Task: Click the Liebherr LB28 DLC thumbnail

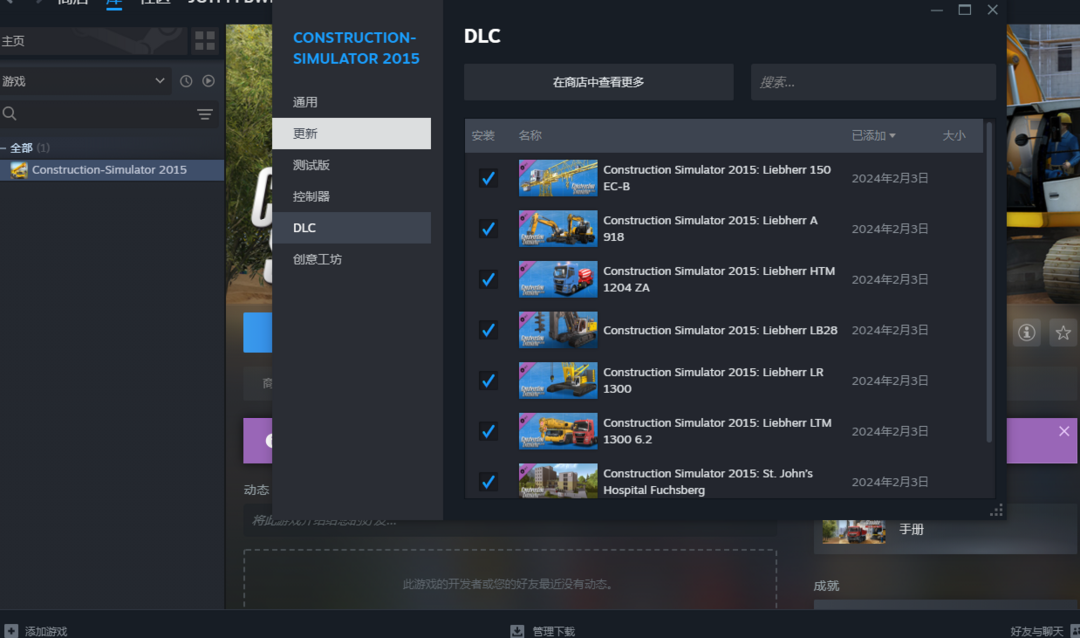Action: (558, 330)
